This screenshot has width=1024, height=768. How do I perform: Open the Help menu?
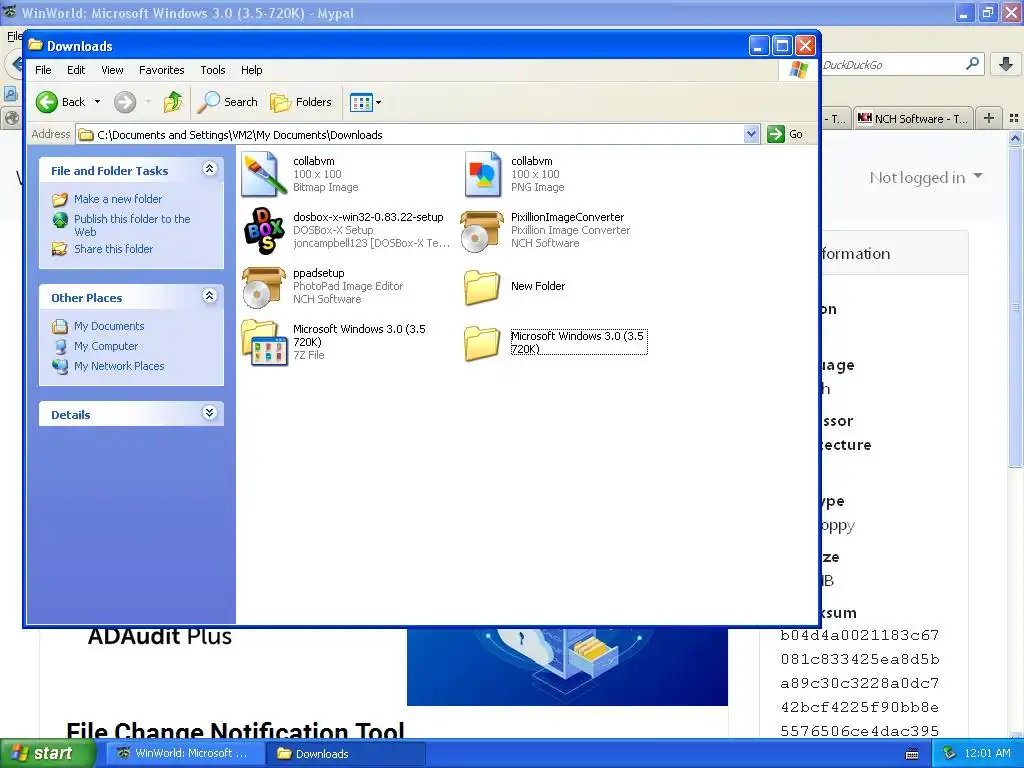251,70
